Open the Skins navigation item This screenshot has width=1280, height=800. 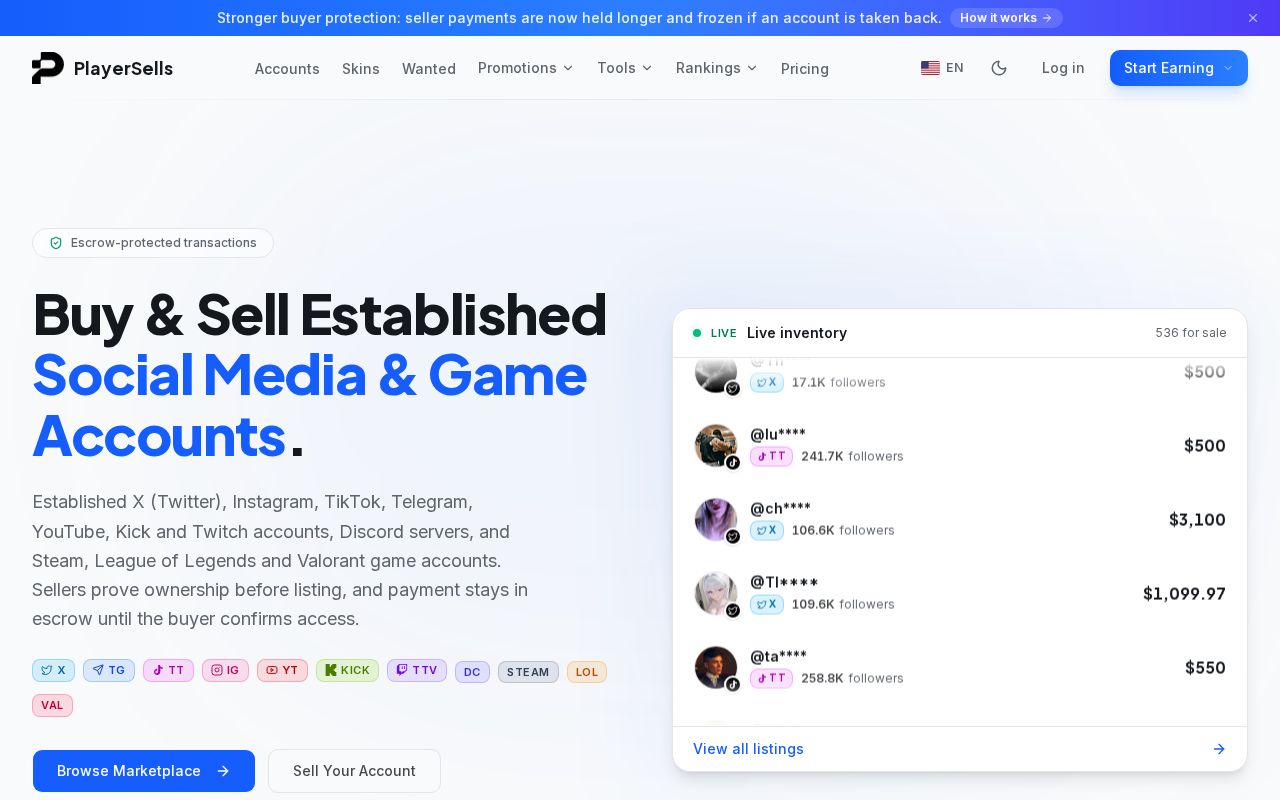tap(361, 69)
